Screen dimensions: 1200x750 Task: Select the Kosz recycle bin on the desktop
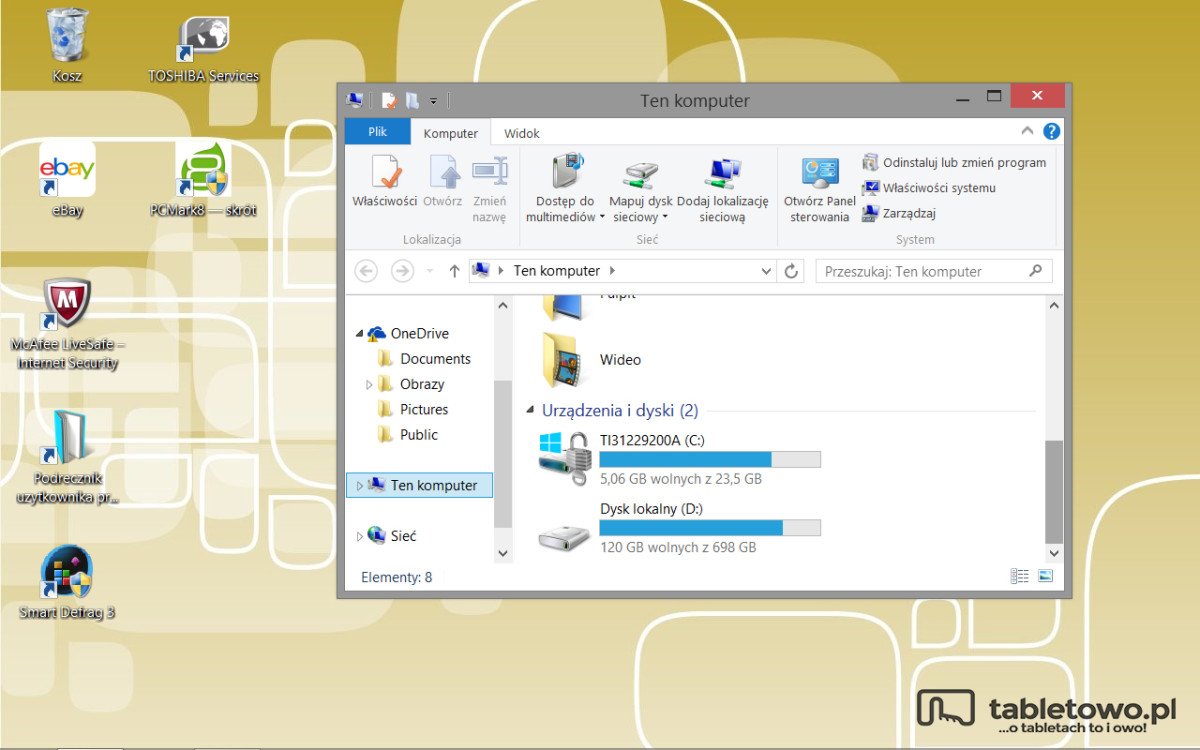click(68, 46)
